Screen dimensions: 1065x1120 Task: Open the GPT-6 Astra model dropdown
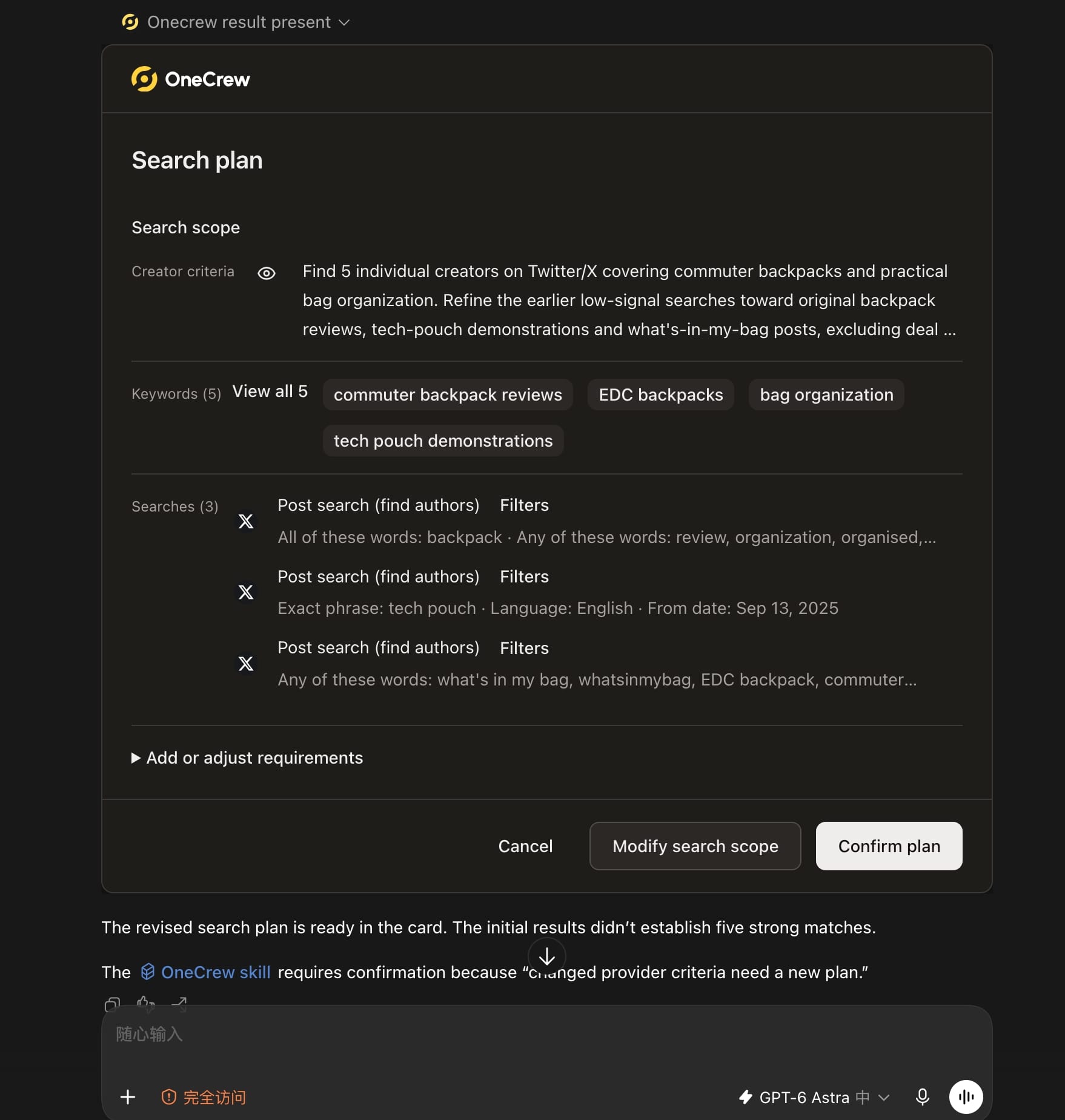click(814, 1098)
